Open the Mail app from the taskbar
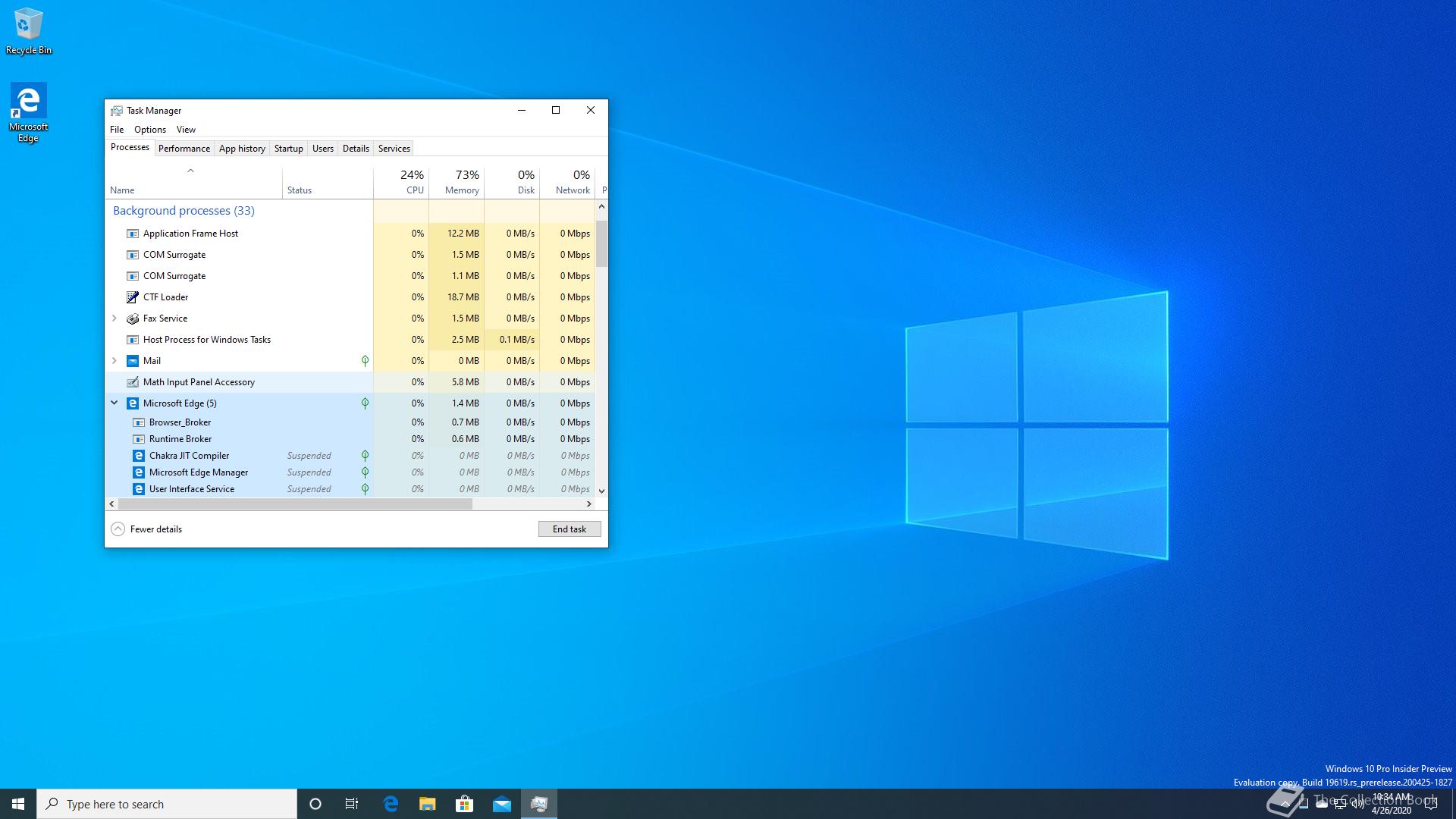 tap(501, 804)
